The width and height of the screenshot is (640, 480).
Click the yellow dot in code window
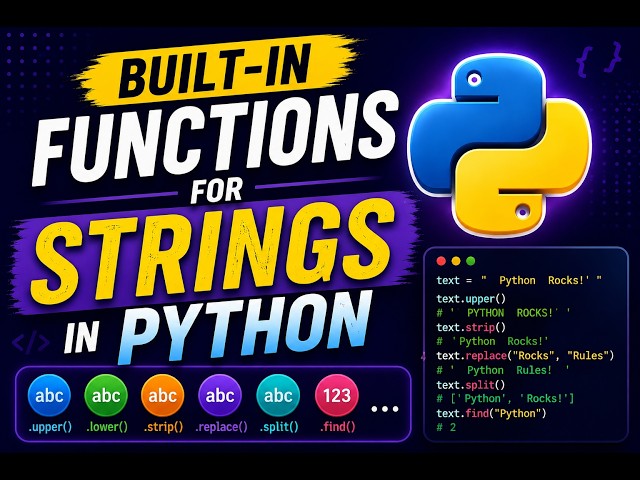click(x=456, y=261)
